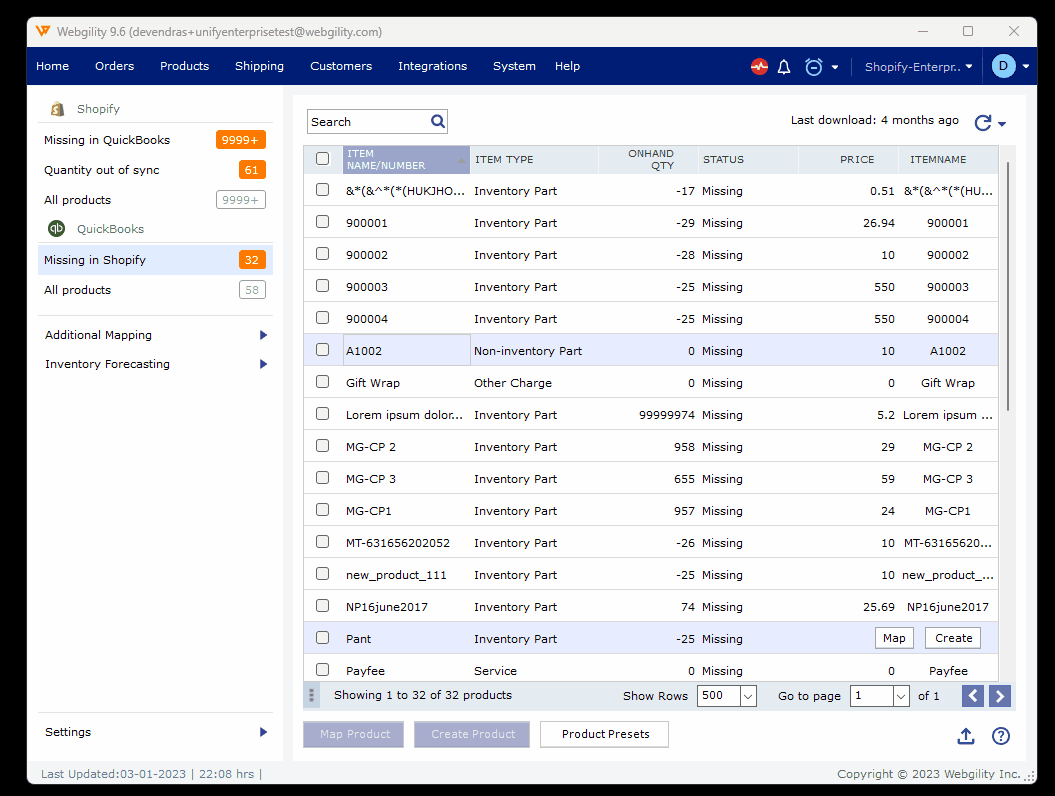This screenshot has height=796, width=1055.
Task: Click the Map button in Pant row
Action: tap(894, 638)
